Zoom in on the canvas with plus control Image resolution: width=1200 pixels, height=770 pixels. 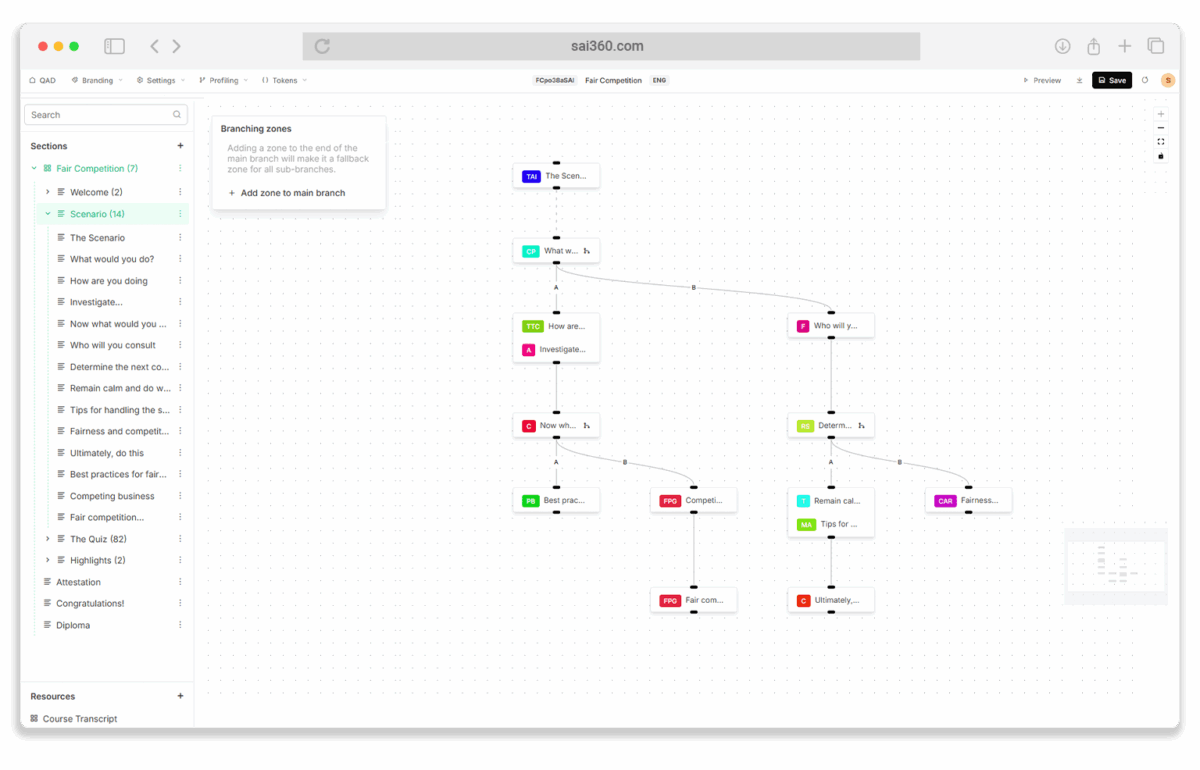click(x=1161, y=114)
